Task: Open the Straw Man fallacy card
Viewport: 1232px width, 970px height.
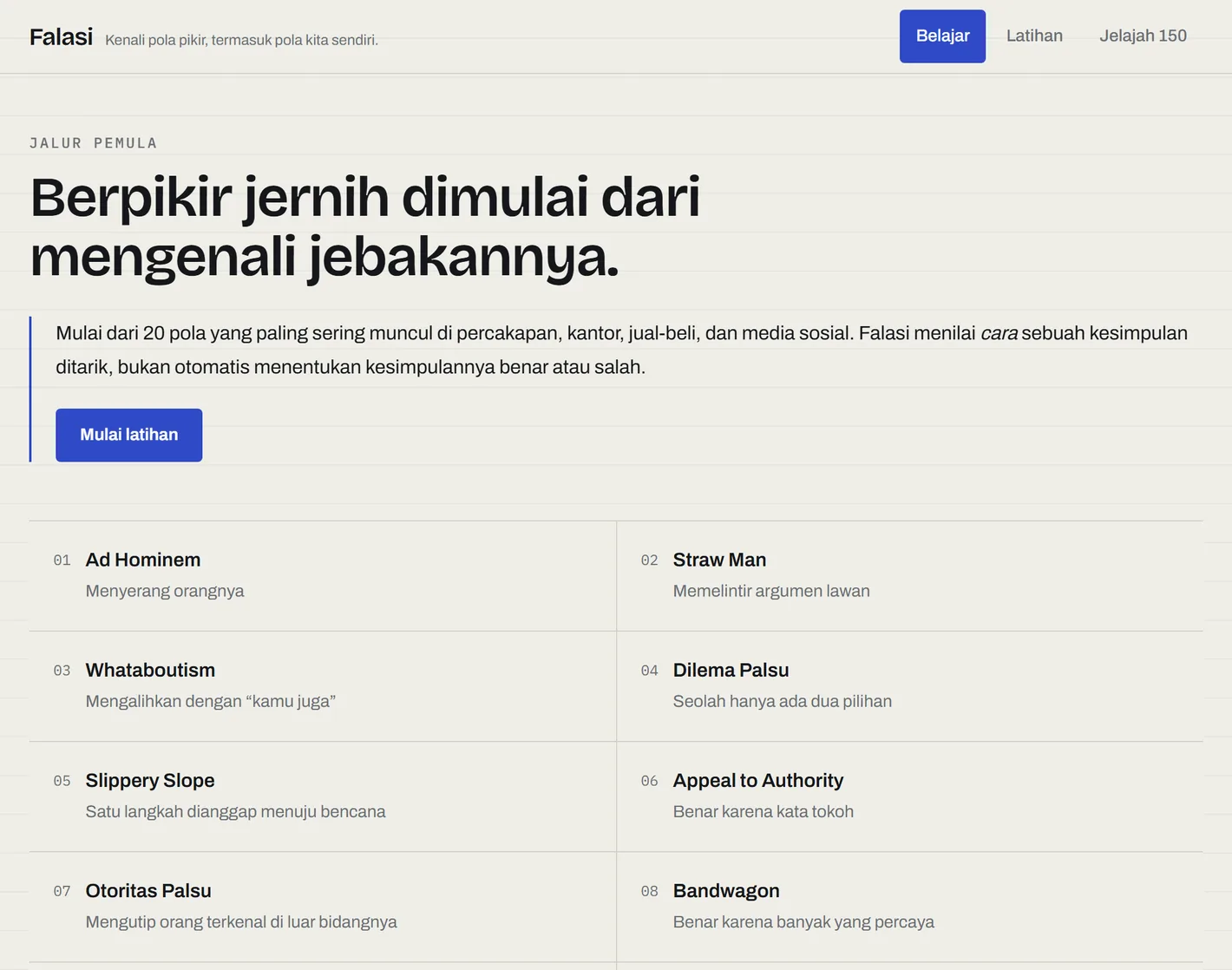Action: (910, 576)
